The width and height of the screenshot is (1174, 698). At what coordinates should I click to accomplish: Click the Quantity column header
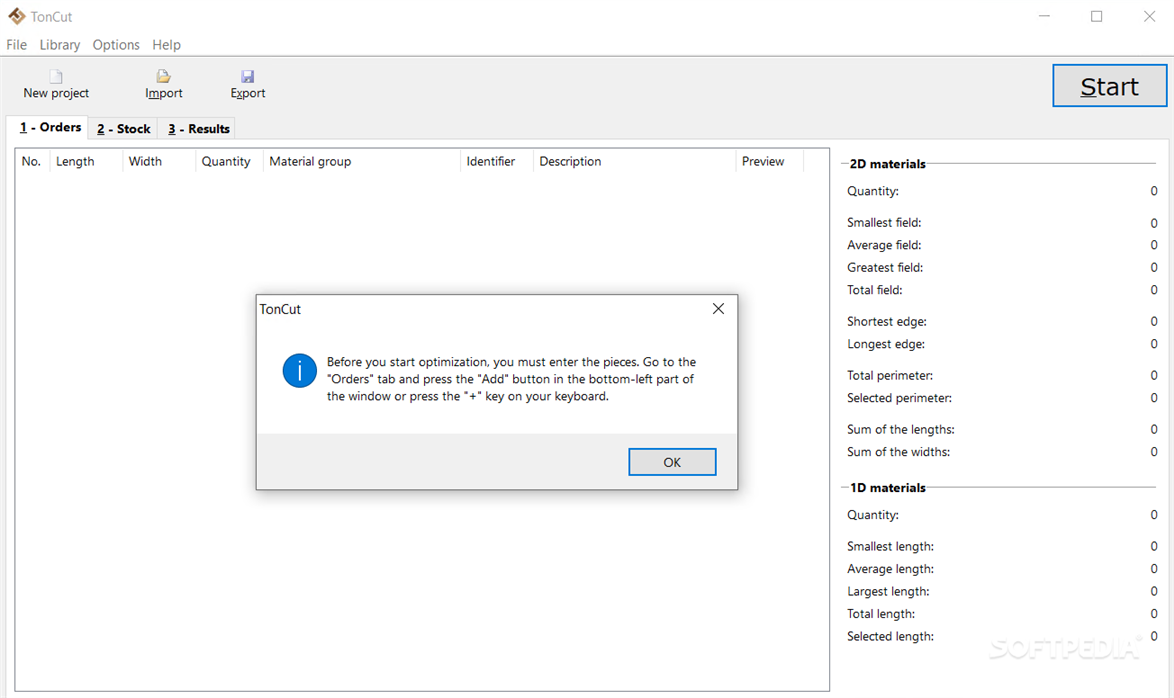click(x=229, y=161)
